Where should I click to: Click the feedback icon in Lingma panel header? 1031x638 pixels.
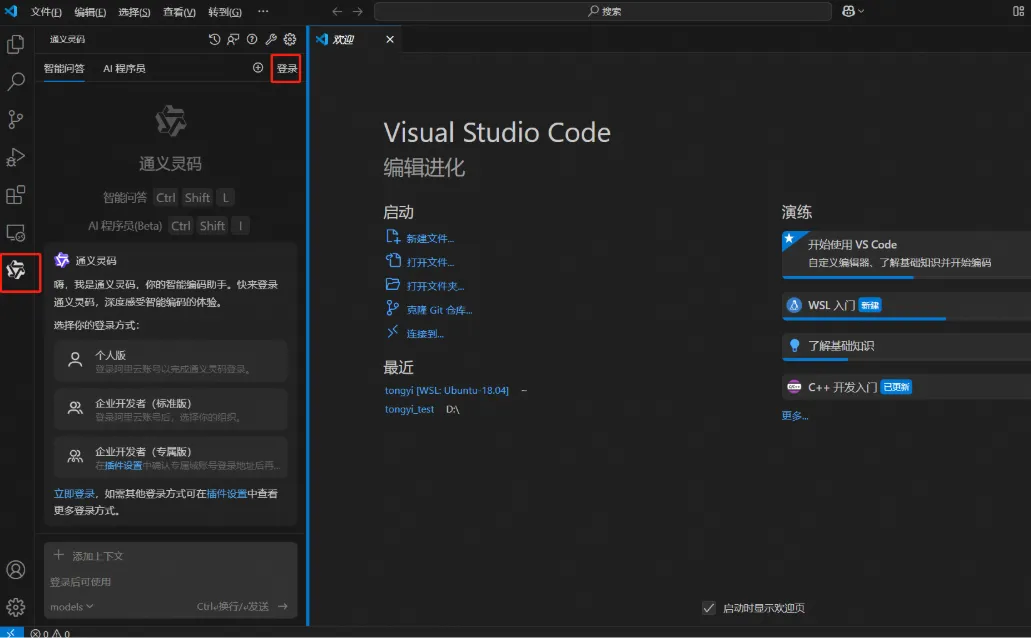[233, 39]
